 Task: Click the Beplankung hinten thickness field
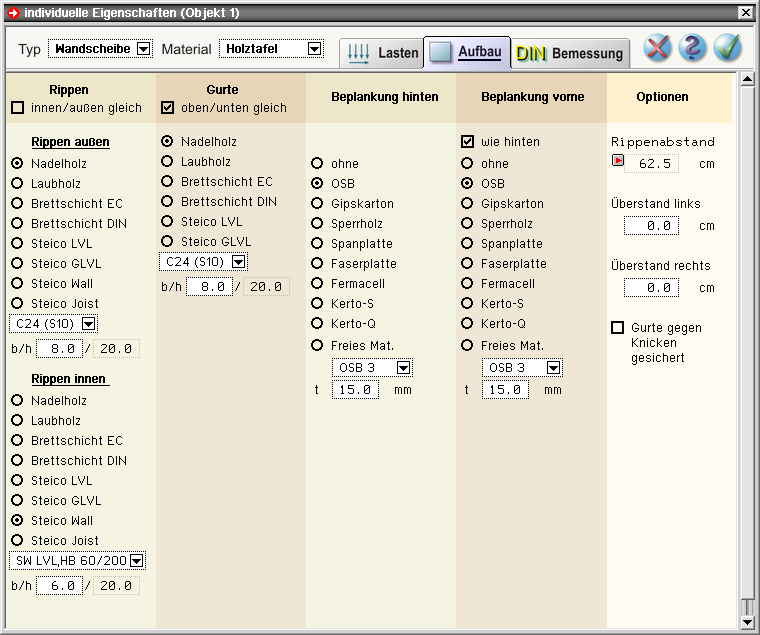[x=355, y=390]
